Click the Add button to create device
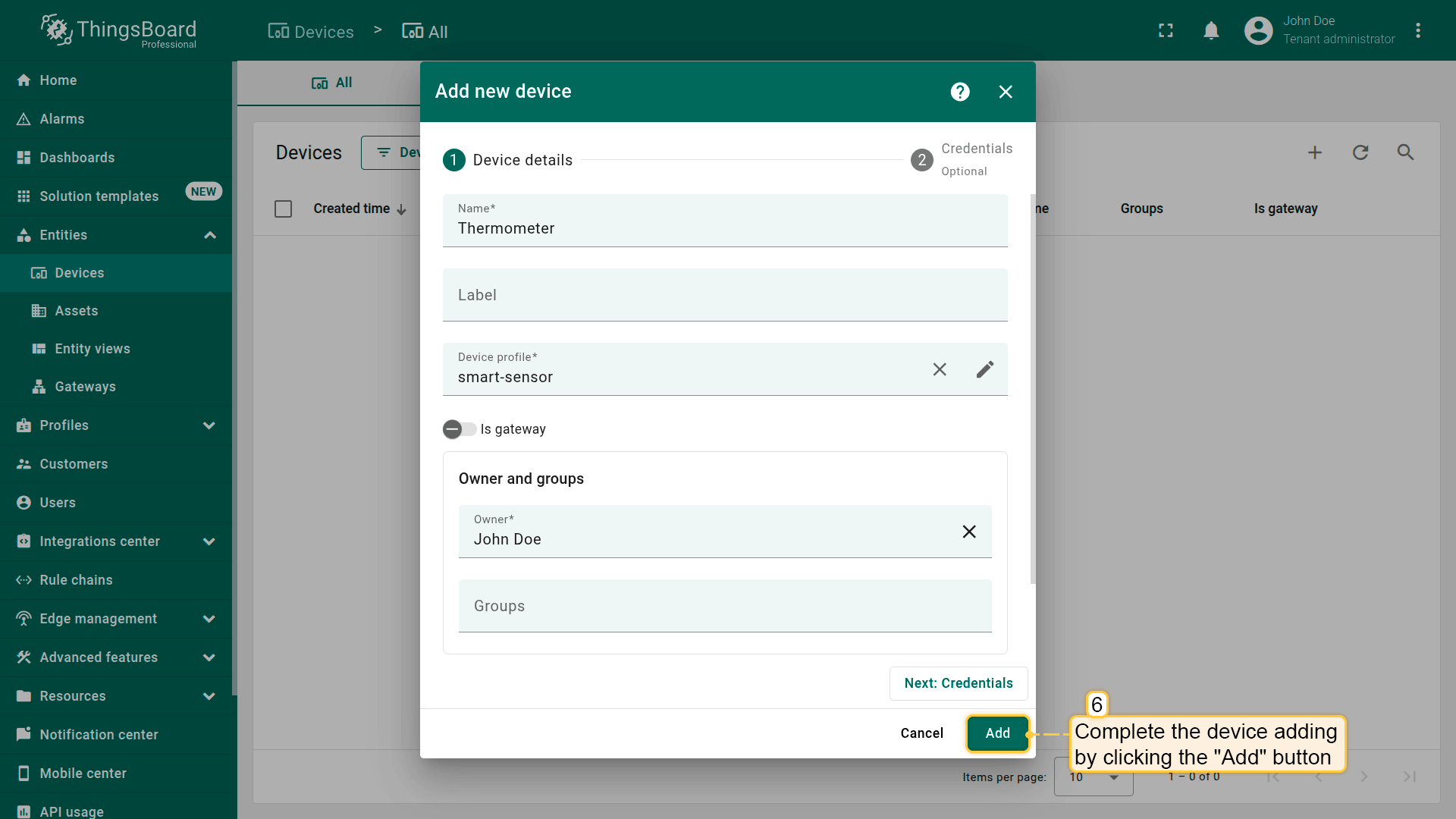 coord(997,733)
